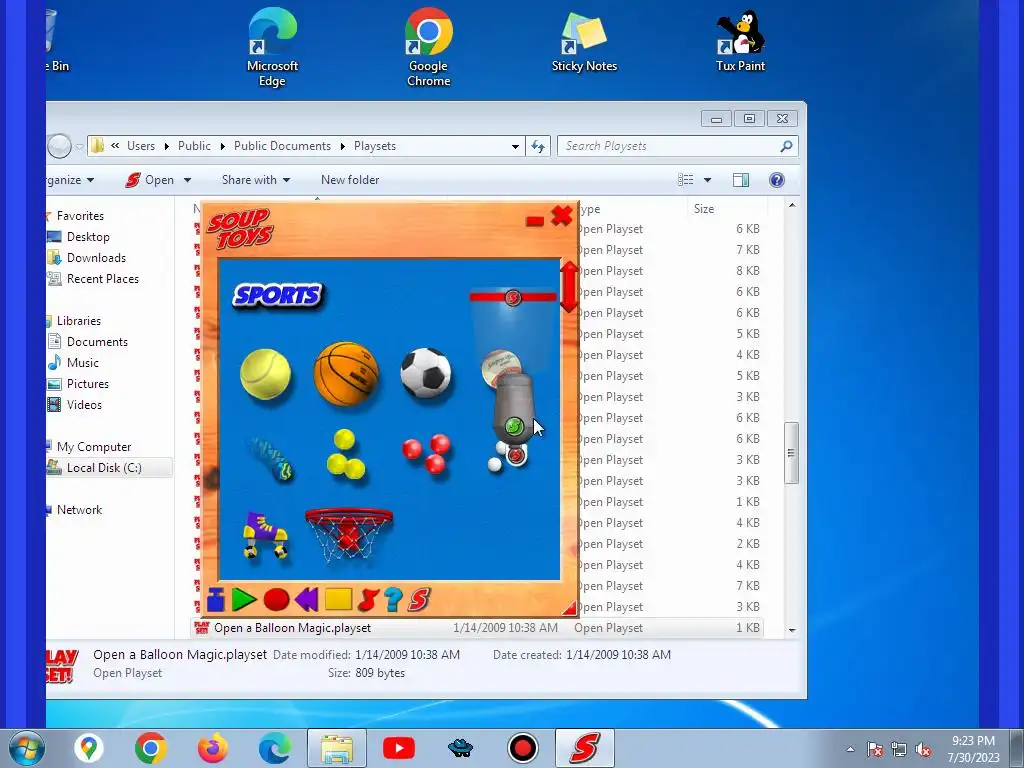Open the blue toybox icon in Soup Toys

[216, 600]
